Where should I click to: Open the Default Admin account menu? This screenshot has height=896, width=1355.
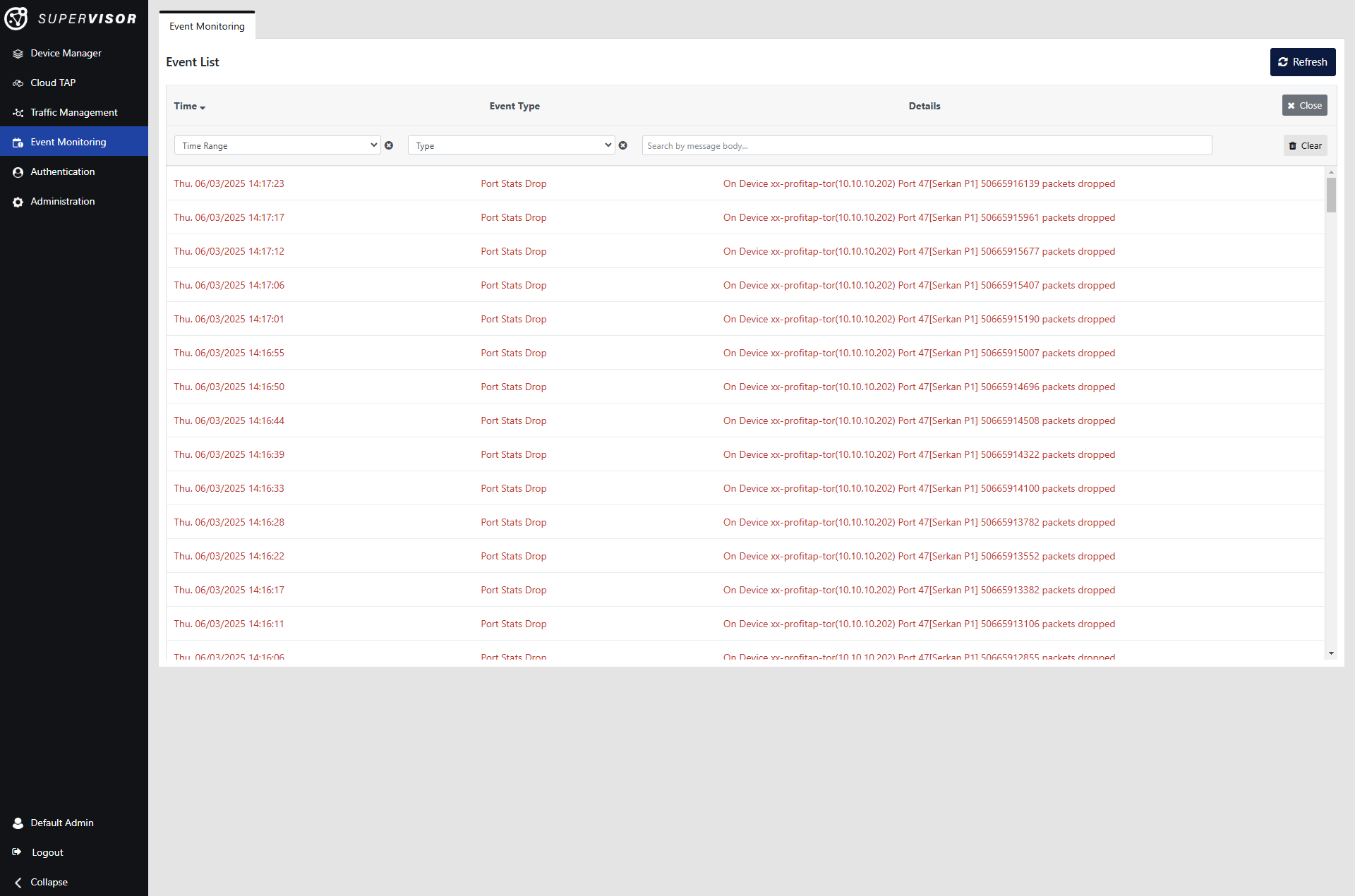[x=61, y=823]
